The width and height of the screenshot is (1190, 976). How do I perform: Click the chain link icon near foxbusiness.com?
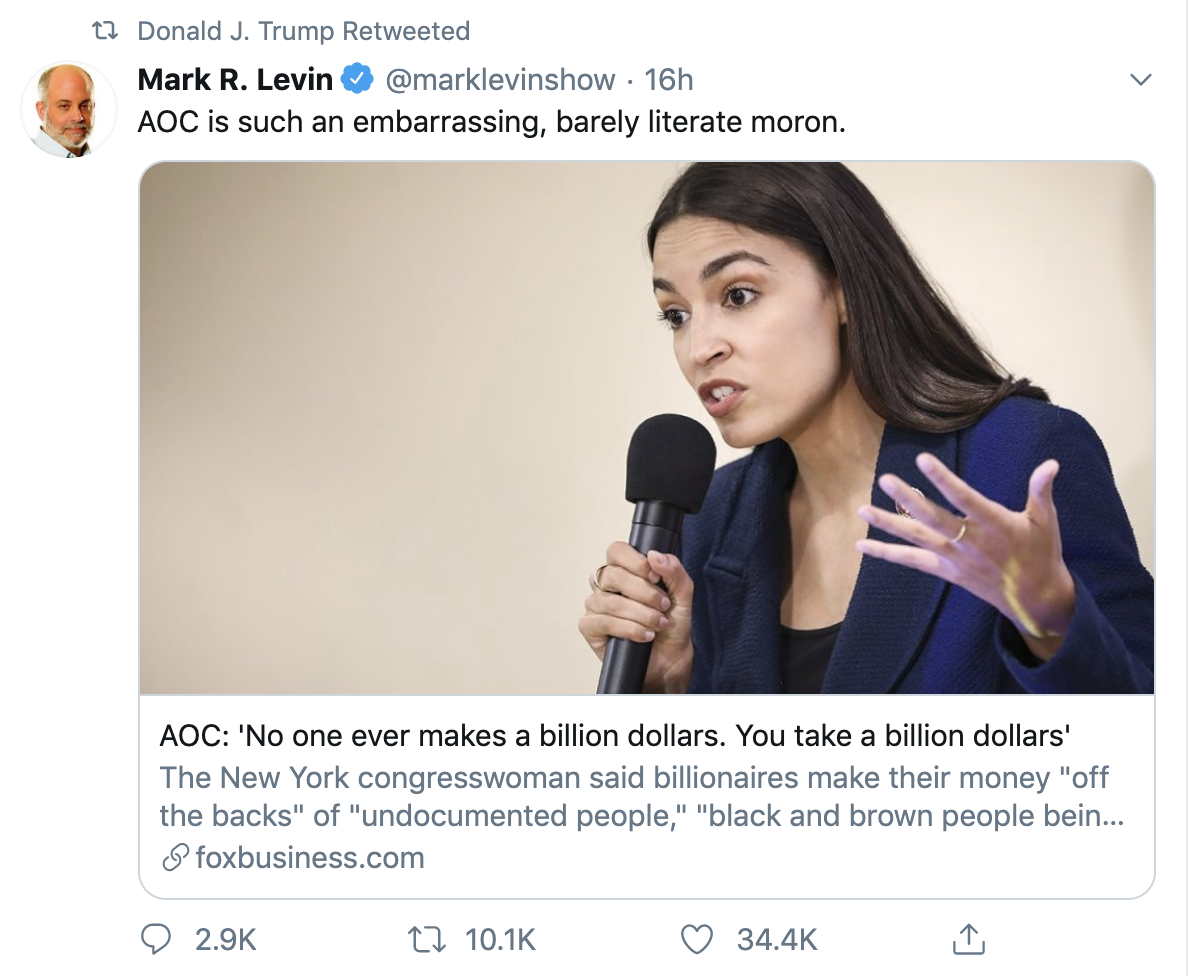175,858
